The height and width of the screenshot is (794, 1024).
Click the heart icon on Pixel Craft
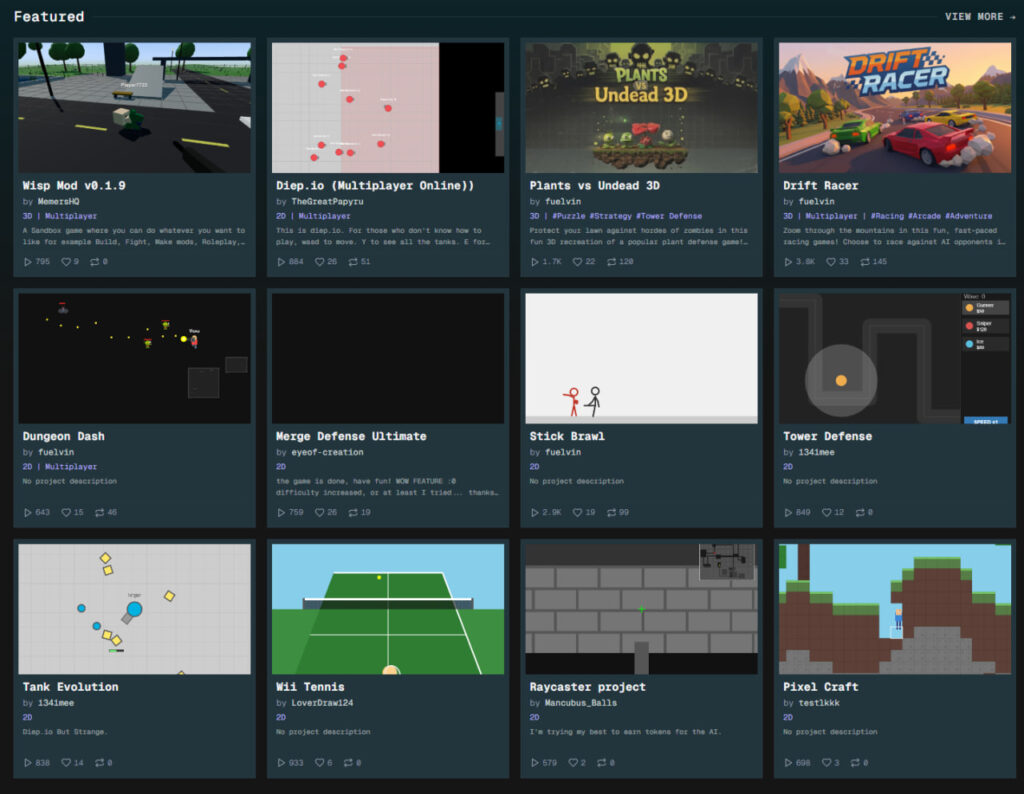click(828, 763)
